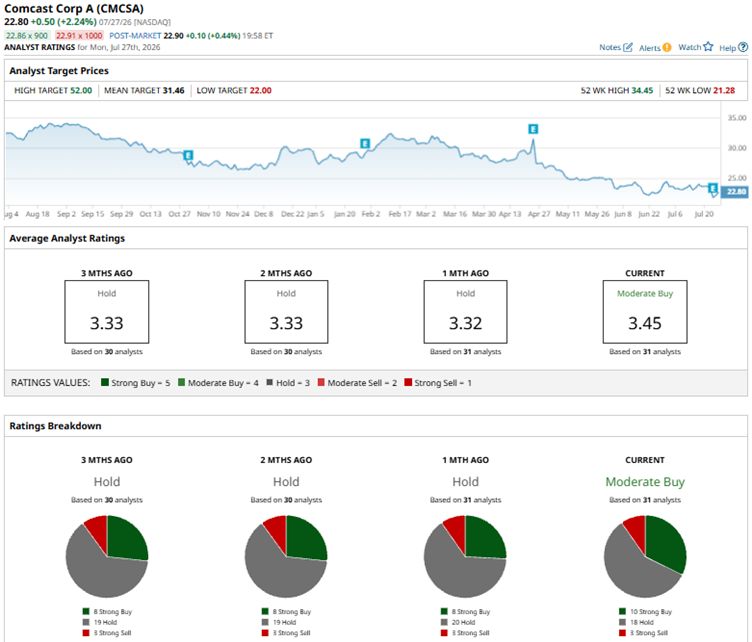Open the Notes edit pencil icon
The image size is (752, 642).
tap(628, 47)
